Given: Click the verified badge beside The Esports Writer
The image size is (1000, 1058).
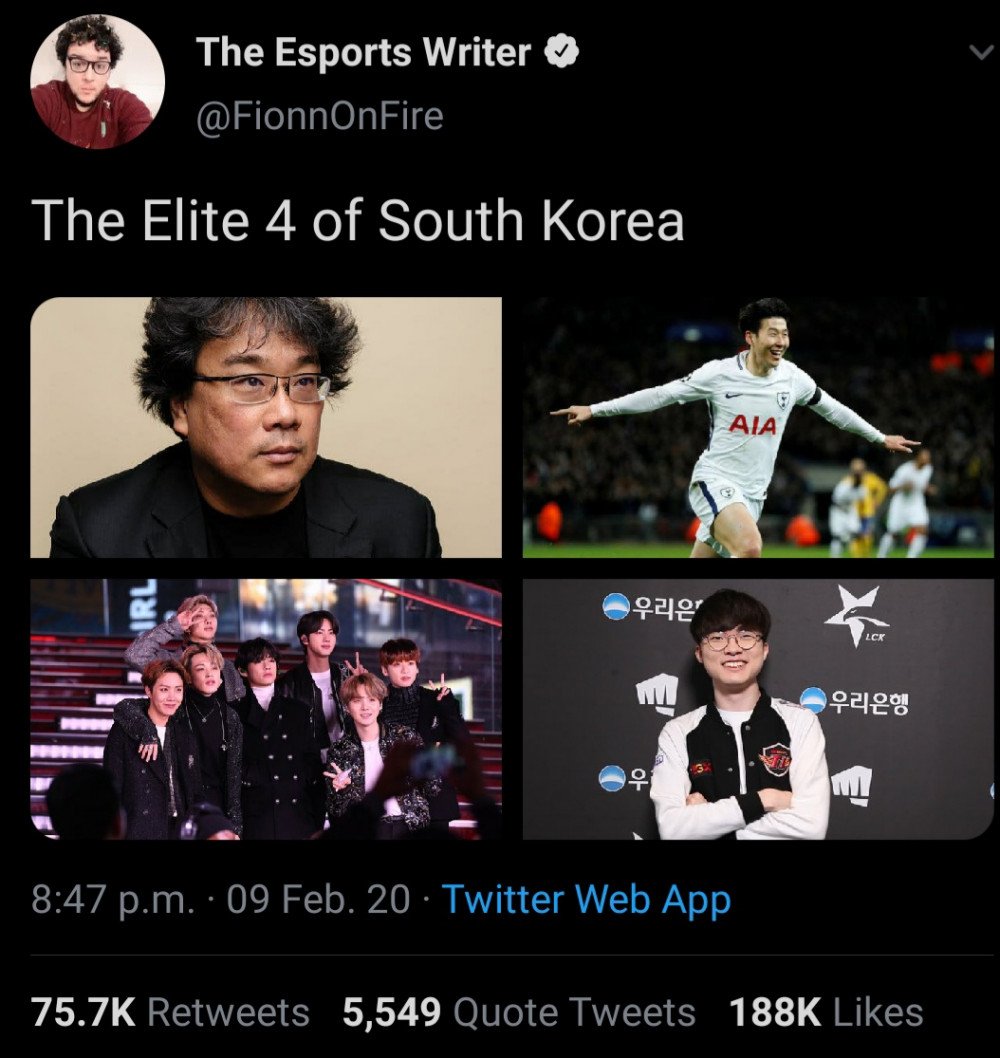Looking at the screenshot, I should [x=561, y=52].
